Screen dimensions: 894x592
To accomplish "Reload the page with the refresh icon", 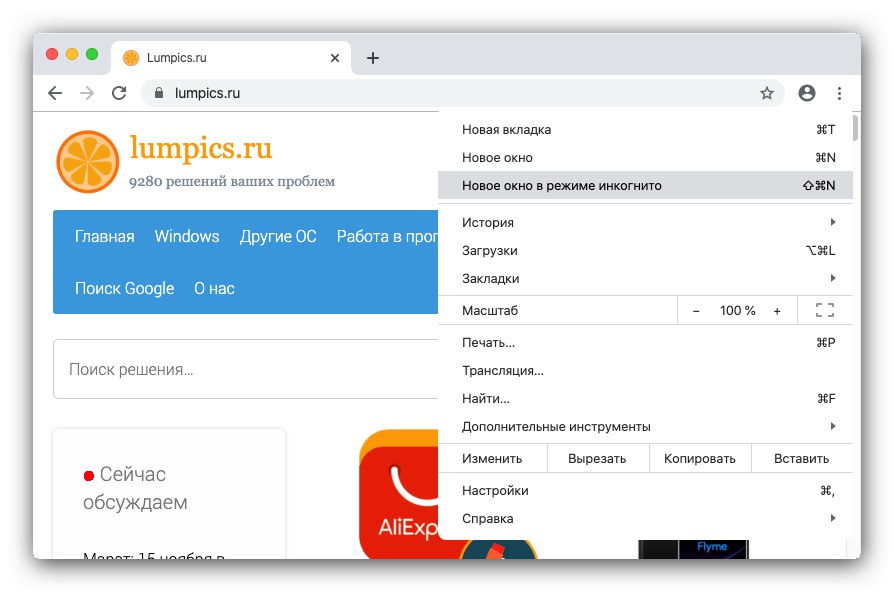I will coord(120,92).
